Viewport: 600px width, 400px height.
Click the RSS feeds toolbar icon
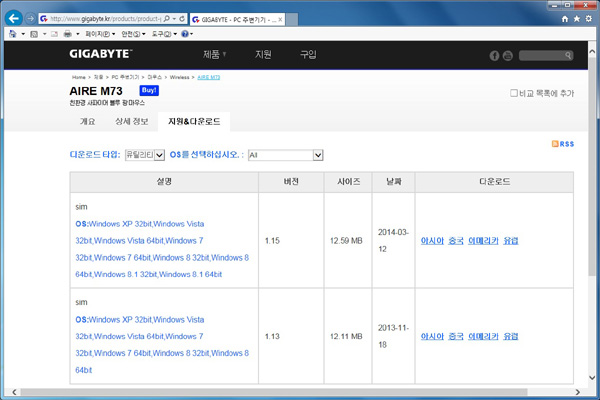pyautogui.click(x=34, y=34)
